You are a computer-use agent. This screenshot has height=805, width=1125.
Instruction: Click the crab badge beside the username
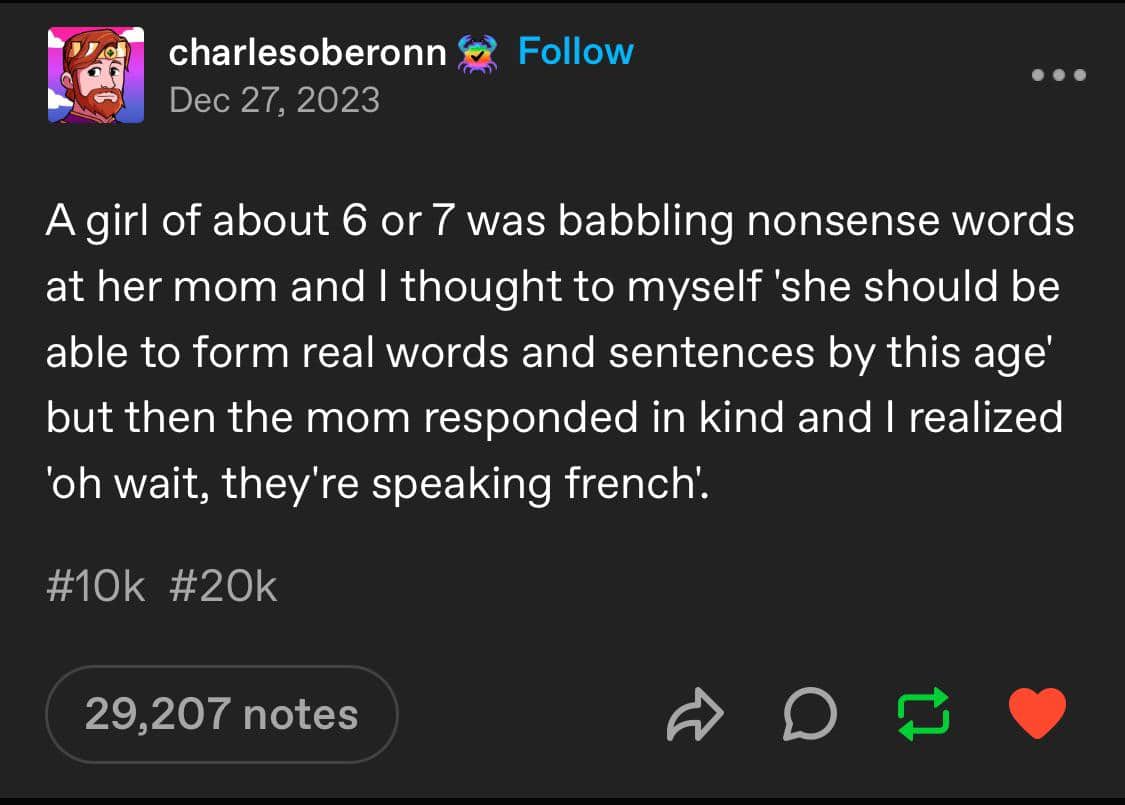click(x=477, y=54)
